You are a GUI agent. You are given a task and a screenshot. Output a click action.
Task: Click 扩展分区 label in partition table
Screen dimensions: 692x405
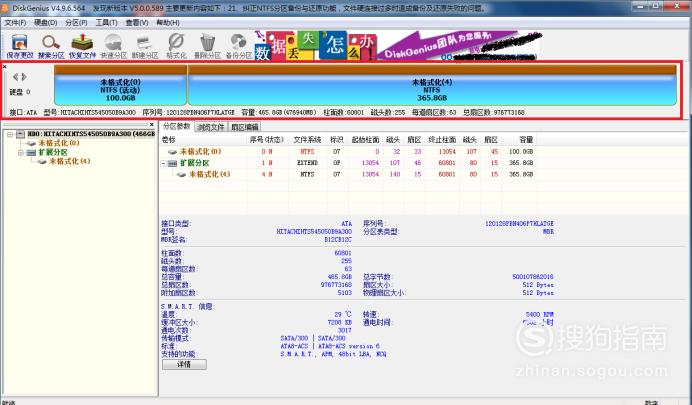click(194, 163)
